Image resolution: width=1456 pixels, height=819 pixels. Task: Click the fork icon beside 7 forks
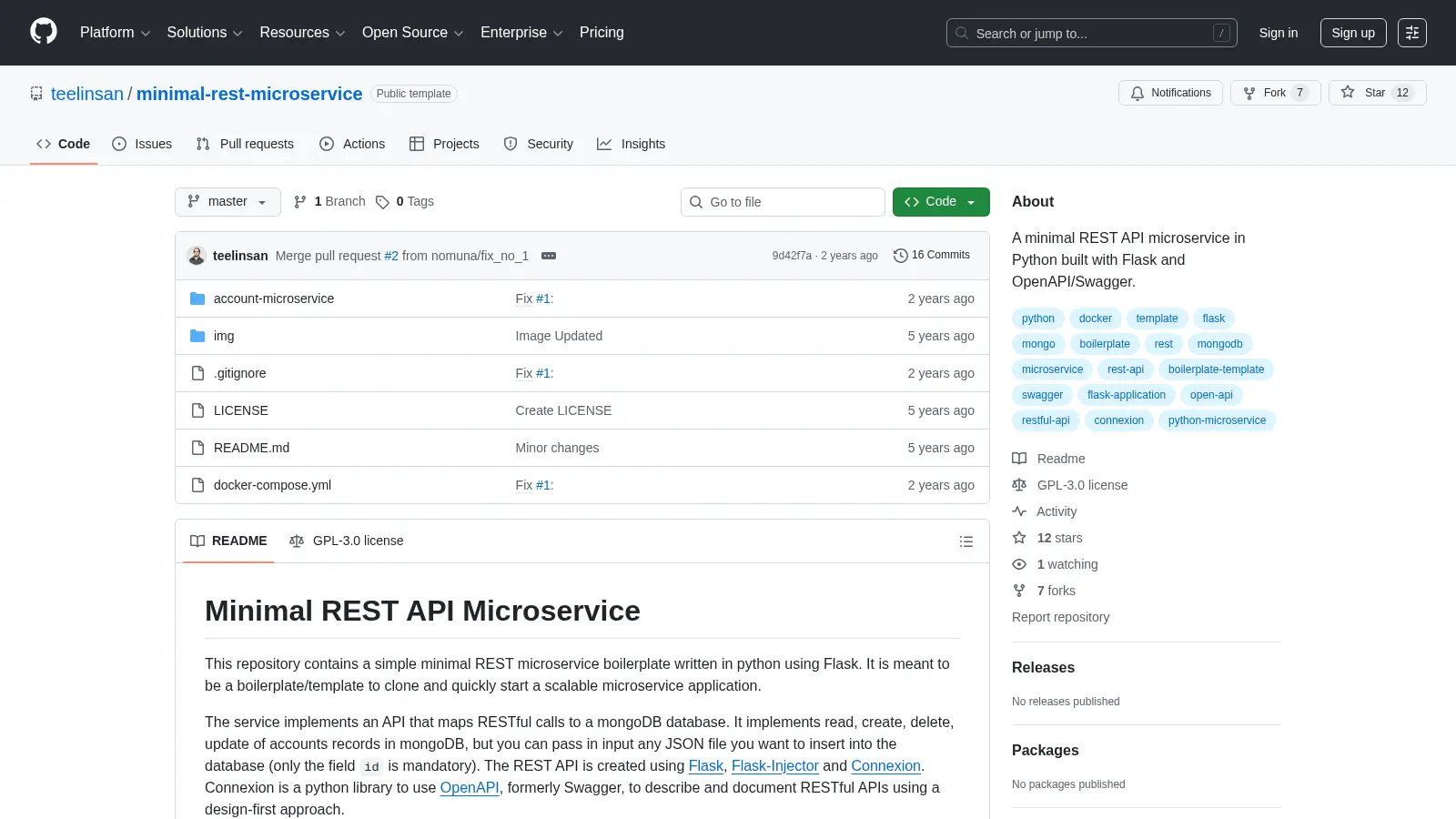pos(1019,591)
